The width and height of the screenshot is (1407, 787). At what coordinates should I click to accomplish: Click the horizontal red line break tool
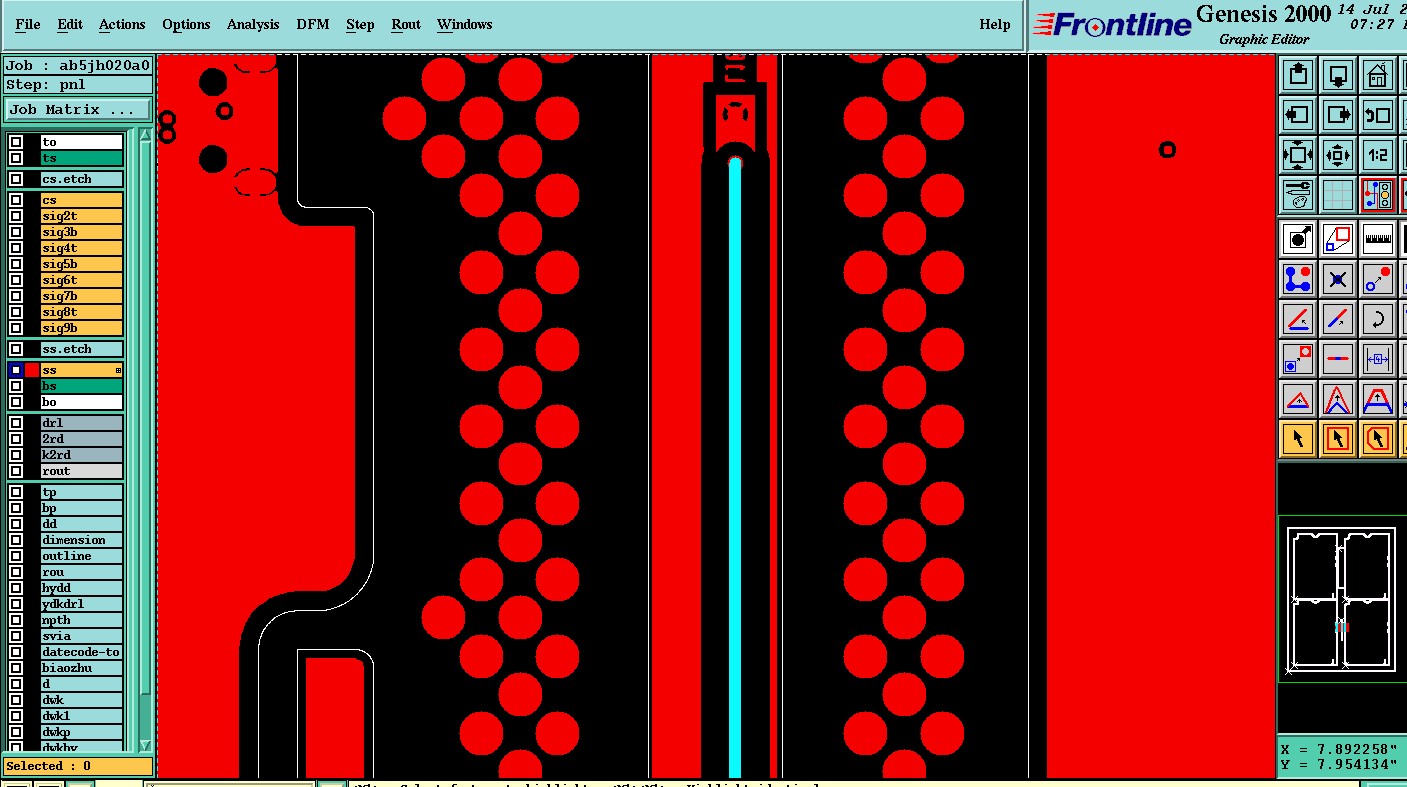1338,358
